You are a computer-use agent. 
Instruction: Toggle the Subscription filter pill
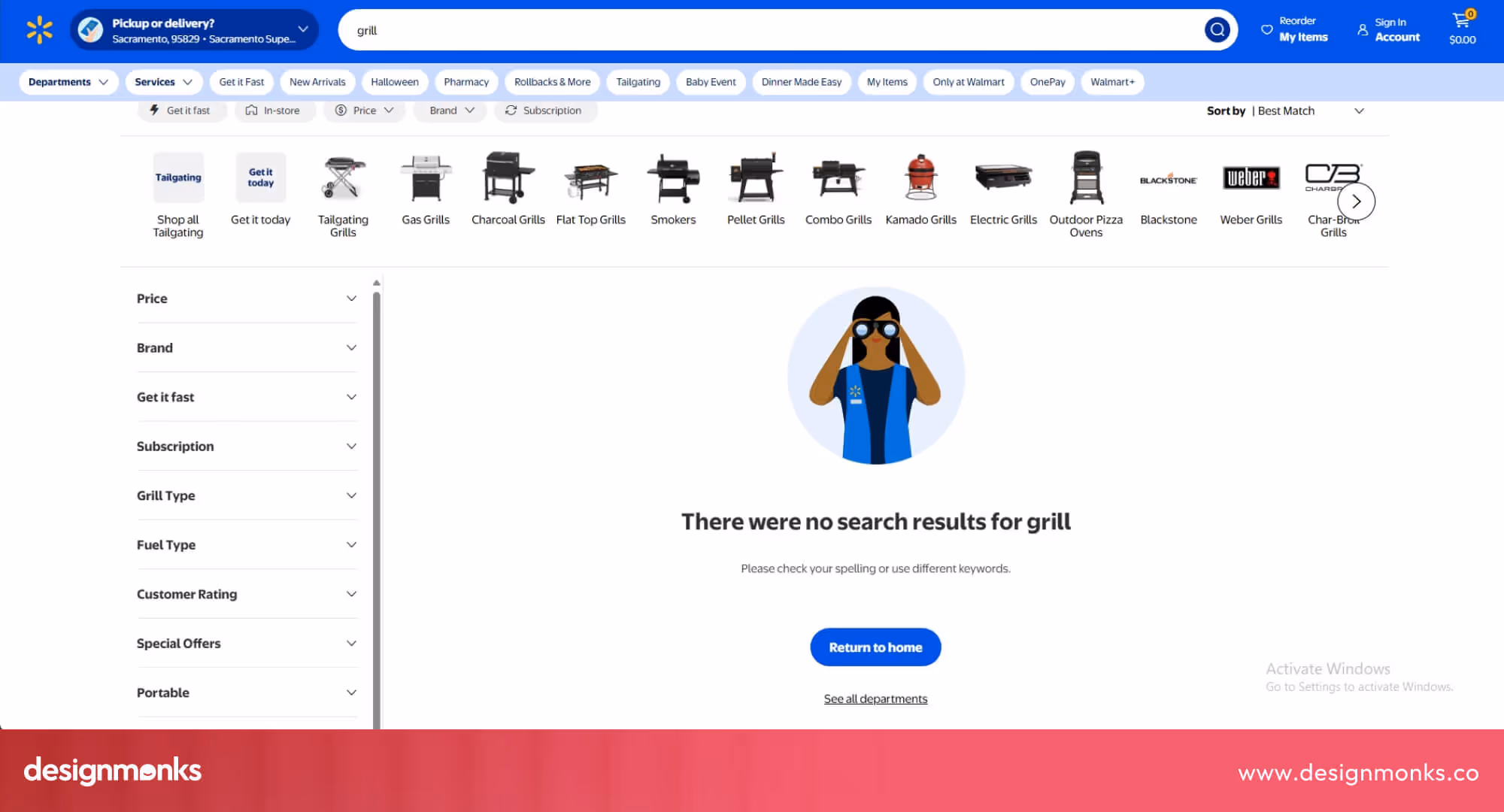point(546,111)
